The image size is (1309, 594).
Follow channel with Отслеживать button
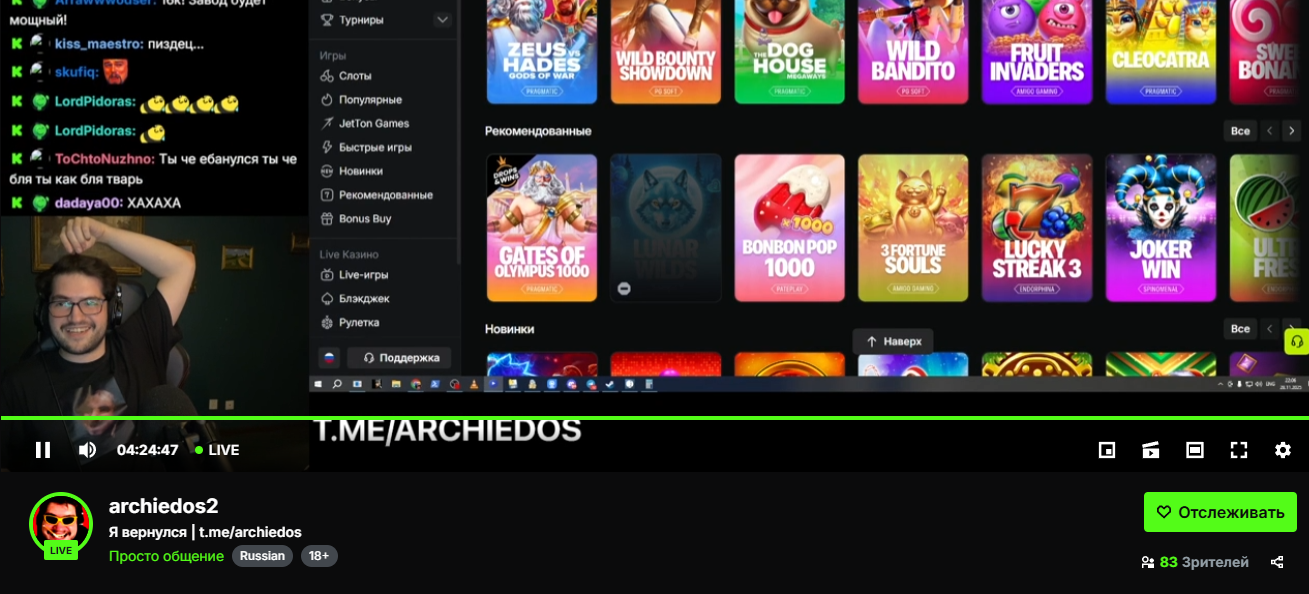click(1220, 512)
